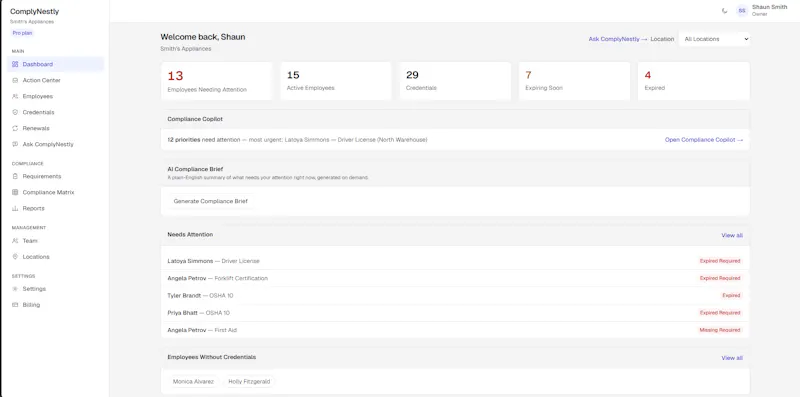Click the Requirements clipboard icon

[15, 176]
